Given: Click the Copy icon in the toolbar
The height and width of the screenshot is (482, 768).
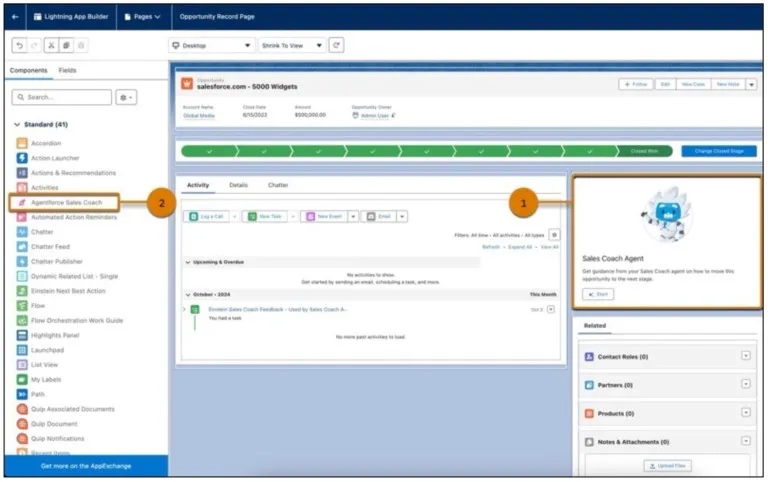Looking at the screenshot, I should [x=66, y=46].
